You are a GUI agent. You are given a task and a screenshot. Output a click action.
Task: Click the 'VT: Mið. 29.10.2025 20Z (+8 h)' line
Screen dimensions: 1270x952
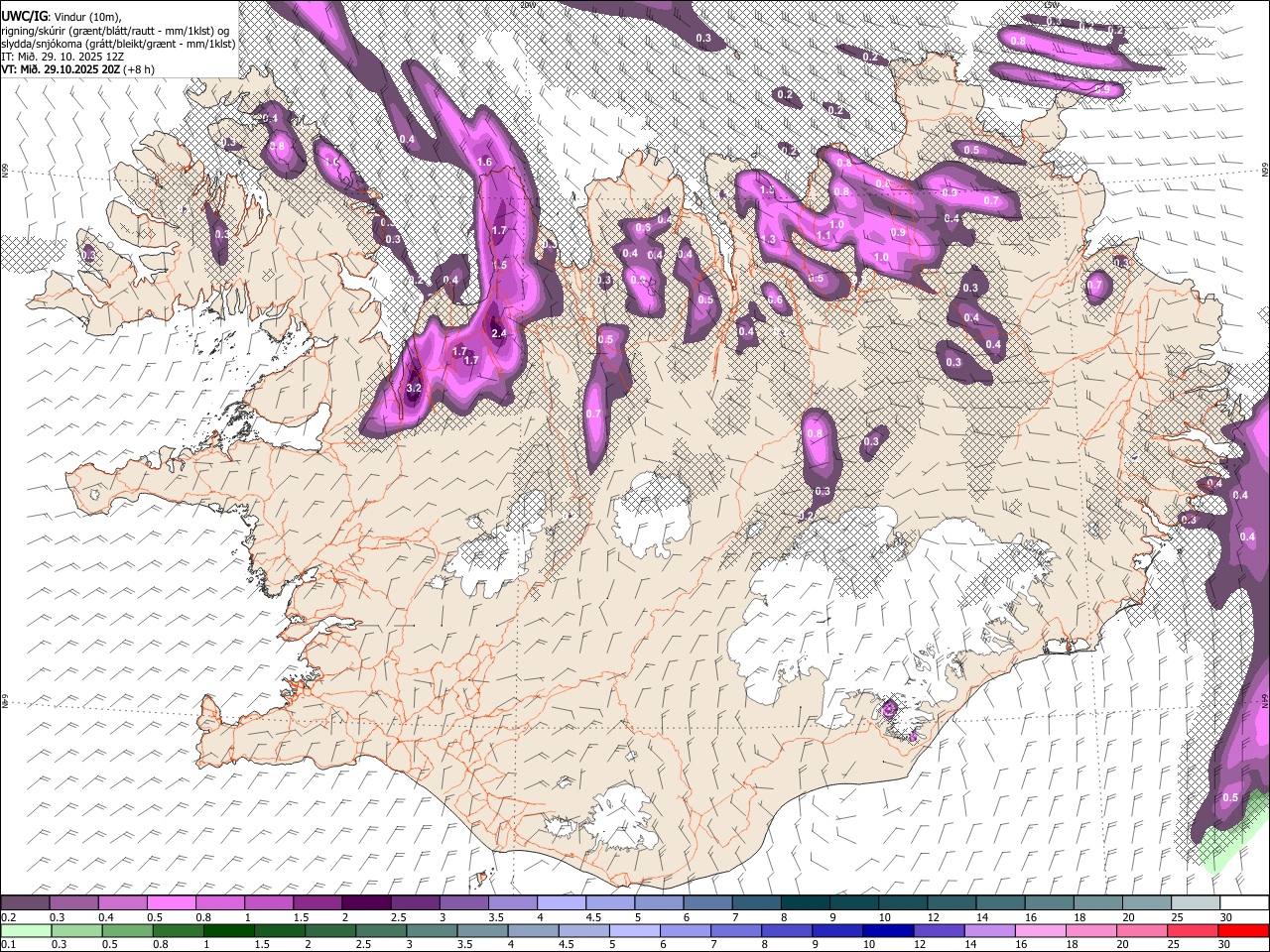coord(78,69)
